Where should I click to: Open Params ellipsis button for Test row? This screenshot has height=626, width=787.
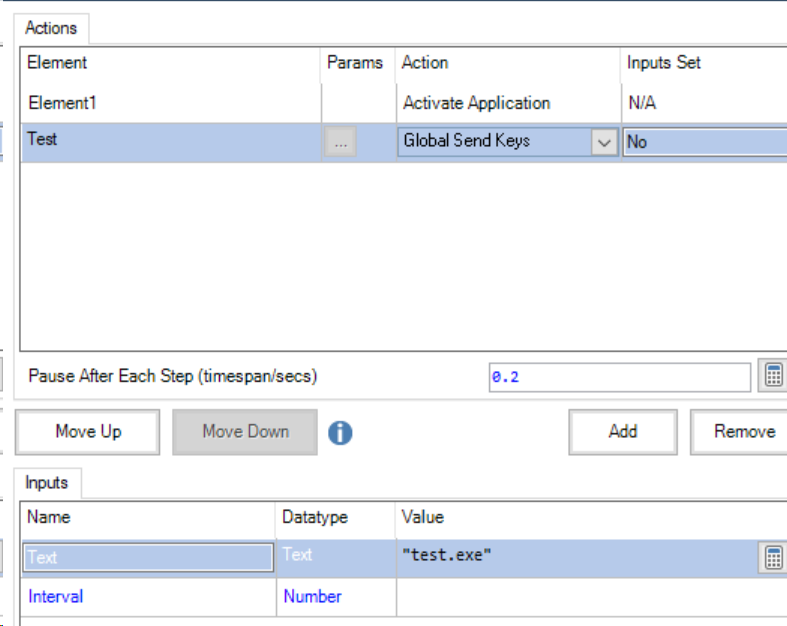pyautogui.click(x=340, y=143)
